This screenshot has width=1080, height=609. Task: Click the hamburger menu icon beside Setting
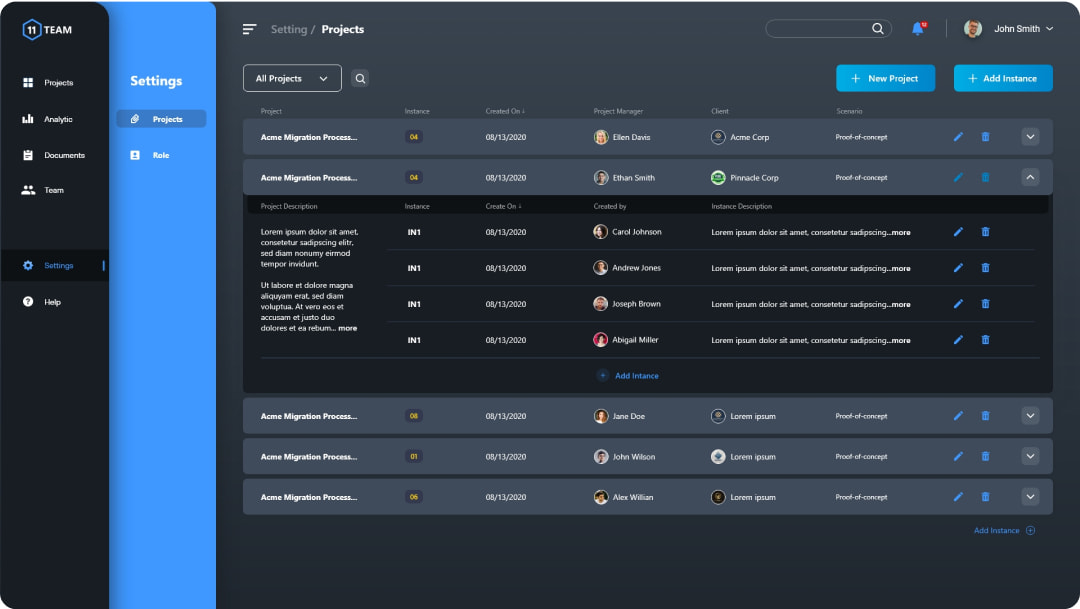click(250, 29)
